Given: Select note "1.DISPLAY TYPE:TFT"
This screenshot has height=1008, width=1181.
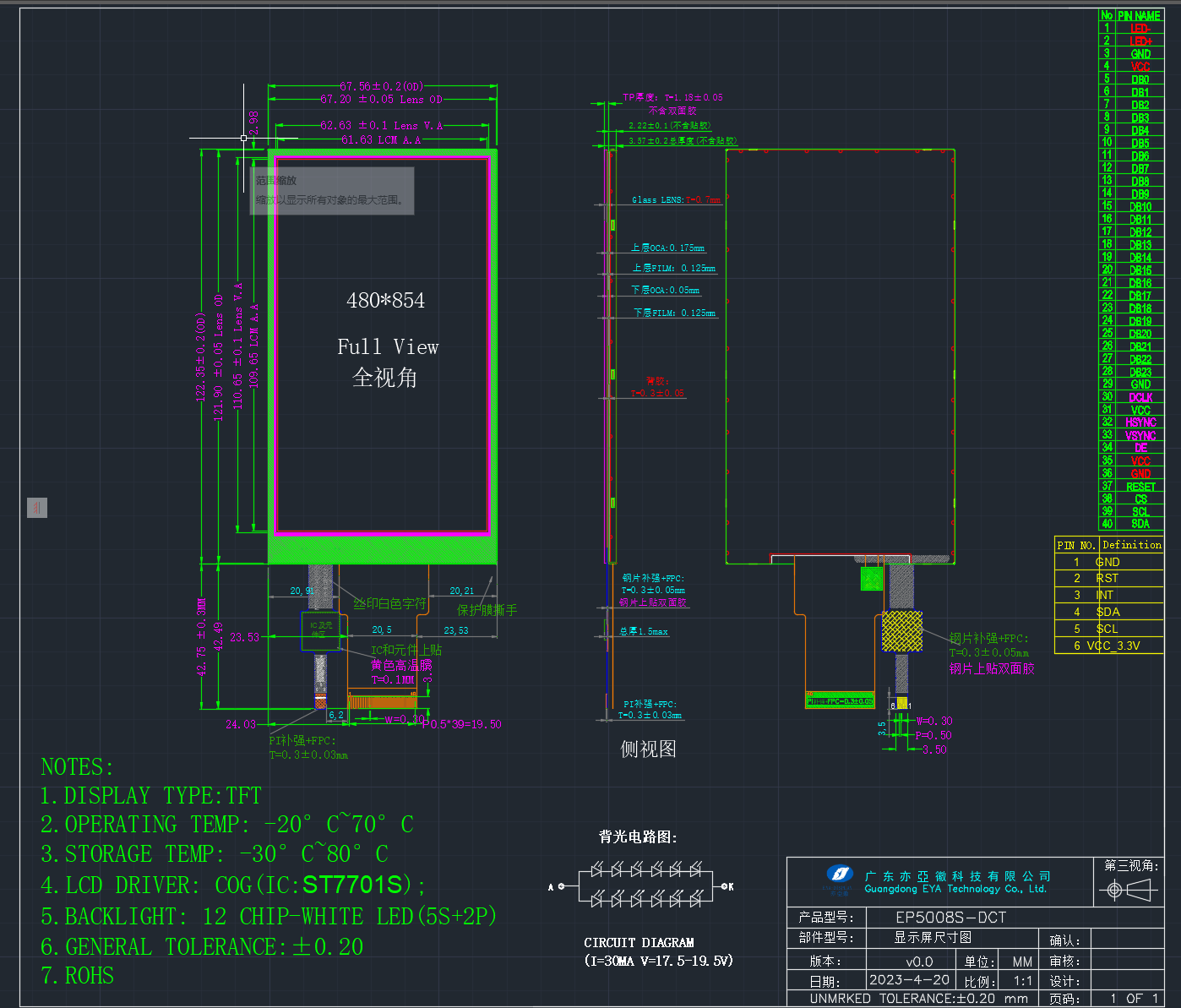Looking at the screenshot, I should pyautogui.click(x=151, y=796).
